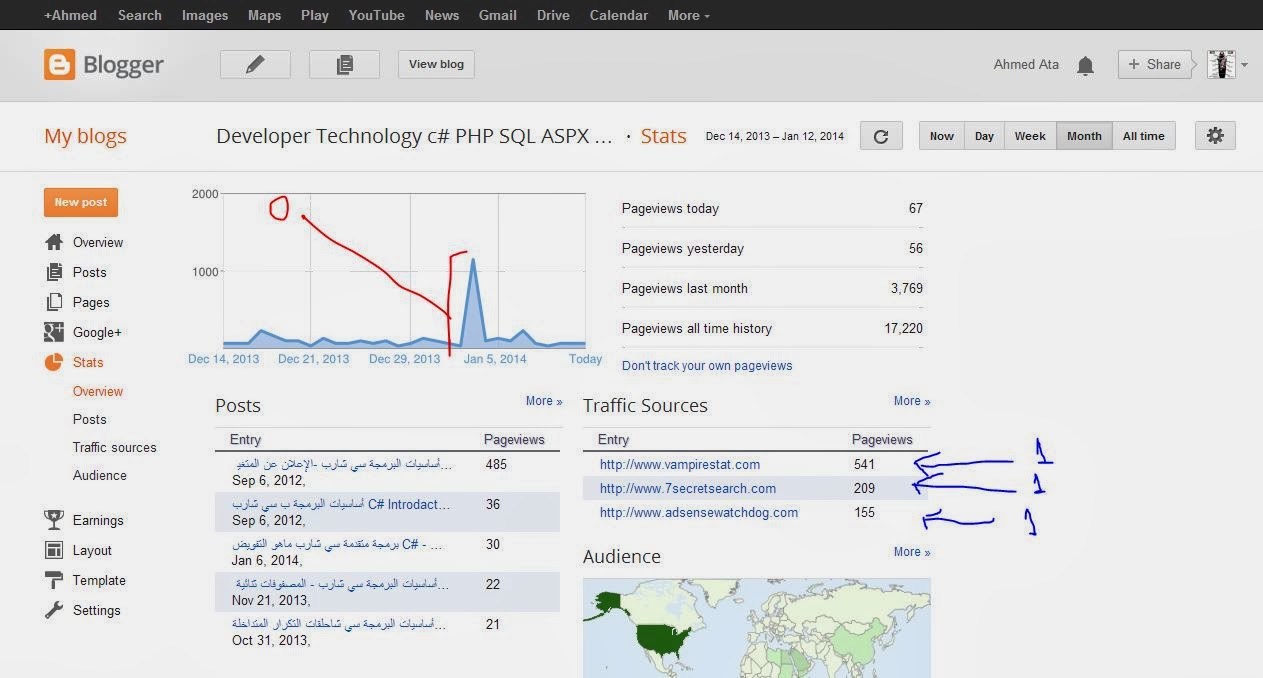Open the adsensewatchdog.com traffic source
The image size is (1263, 678).
[699, 513]
